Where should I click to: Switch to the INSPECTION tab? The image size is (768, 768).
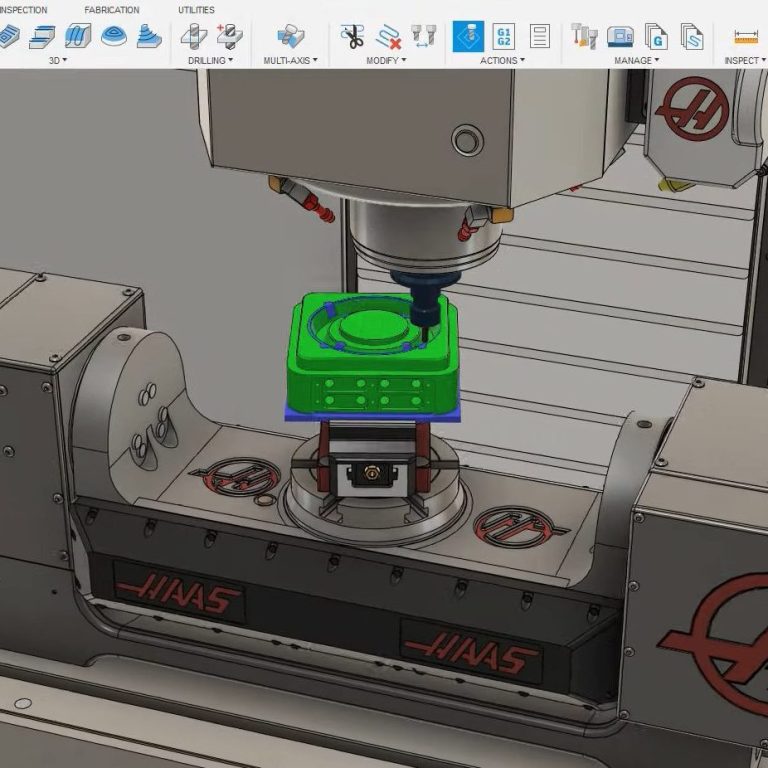pyautogui.click(x=24, y=10)
